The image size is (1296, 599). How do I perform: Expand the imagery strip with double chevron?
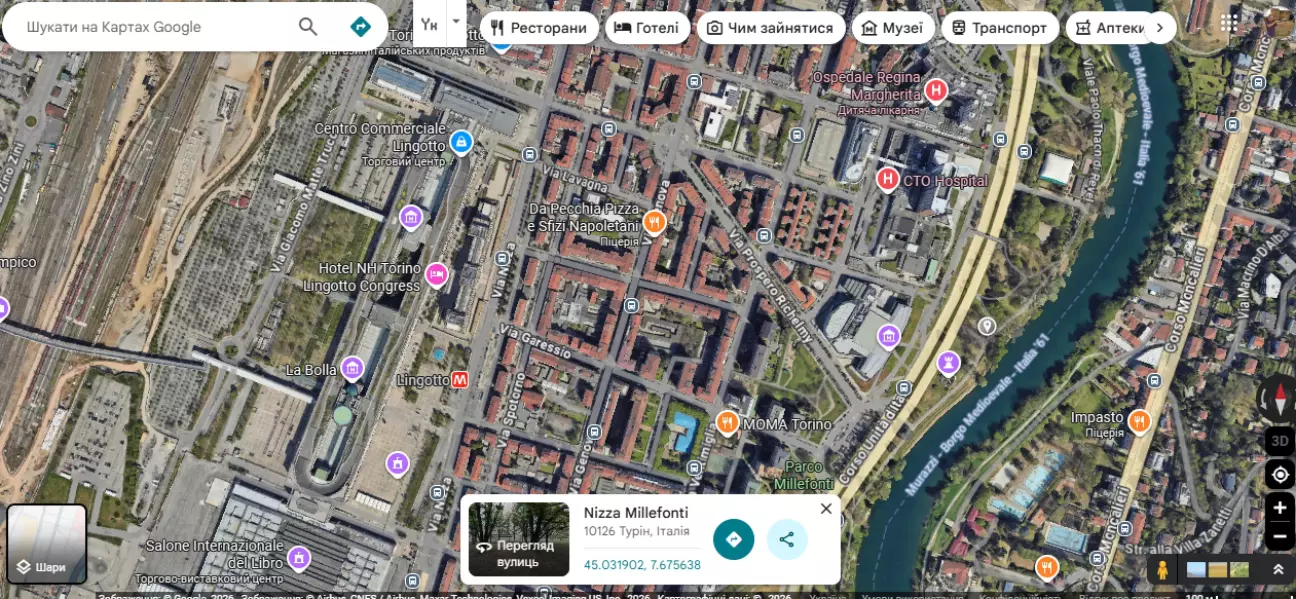pyautogui.click(x=1278, y=569)
